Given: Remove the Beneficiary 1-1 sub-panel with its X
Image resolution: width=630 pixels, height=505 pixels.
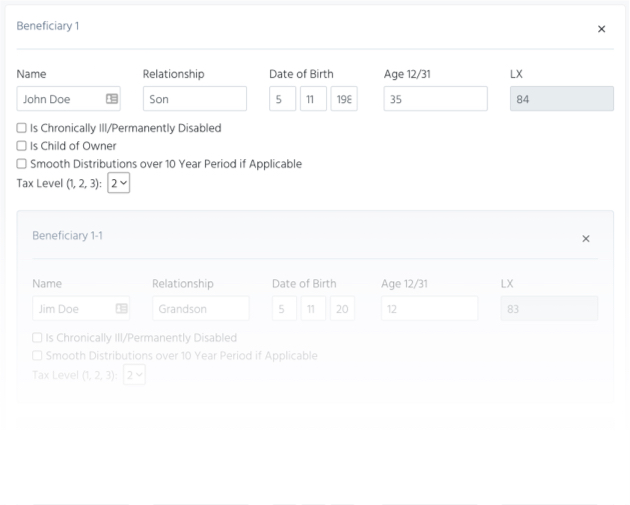Looking at the screenshot, I should [586, 238].
